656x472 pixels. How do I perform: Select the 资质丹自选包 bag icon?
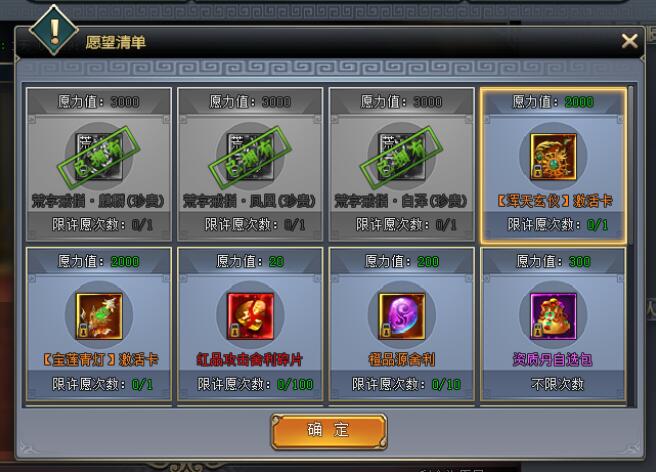coord(553,316)
